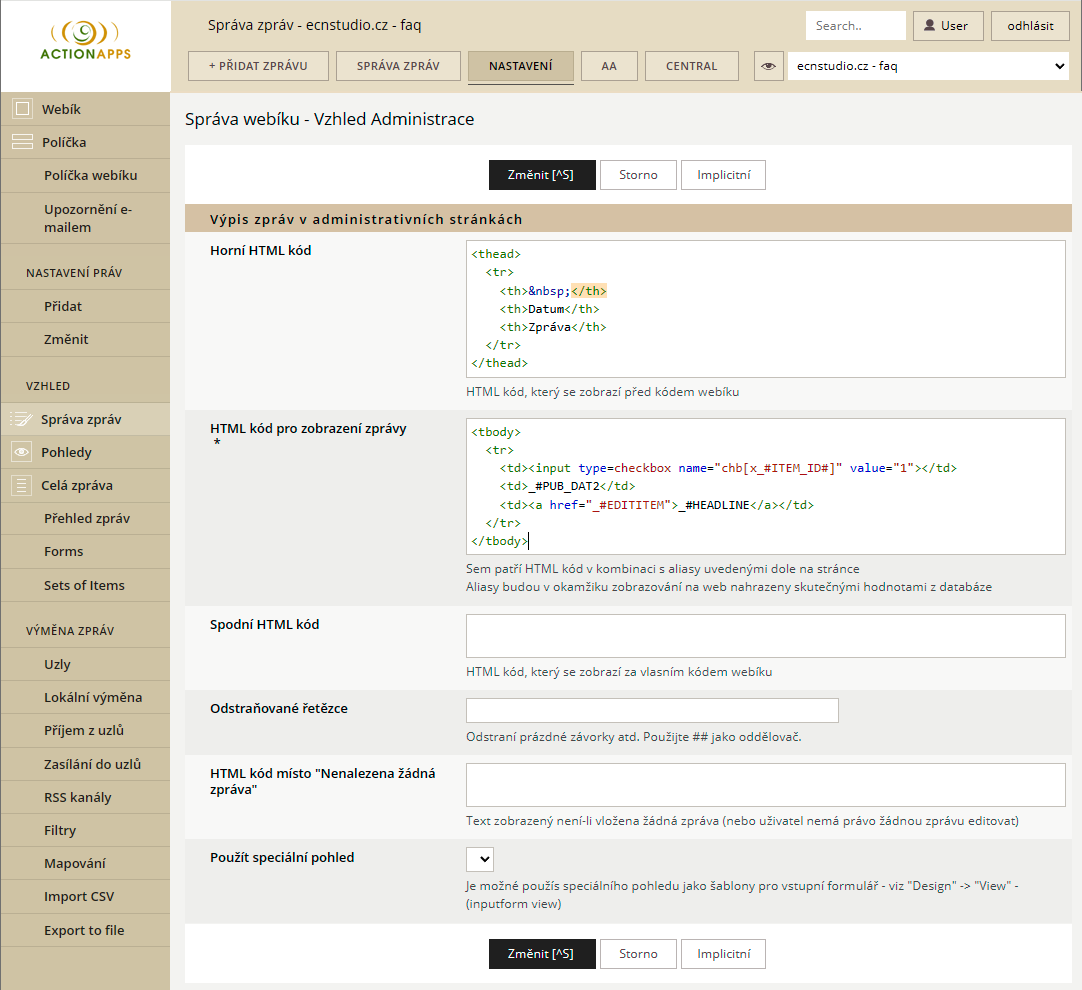Open the RSS kanály sidebar link
Viewport: 1082px width, 990px height.
coord(78,797)
